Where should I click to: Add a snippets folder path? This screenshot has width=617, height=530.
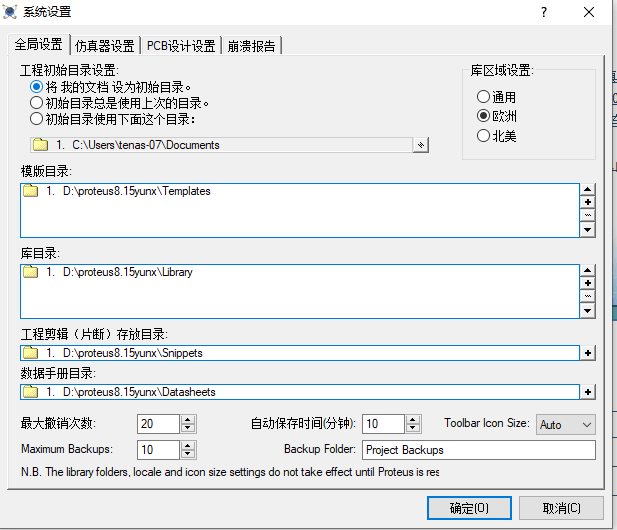[588, 352]
